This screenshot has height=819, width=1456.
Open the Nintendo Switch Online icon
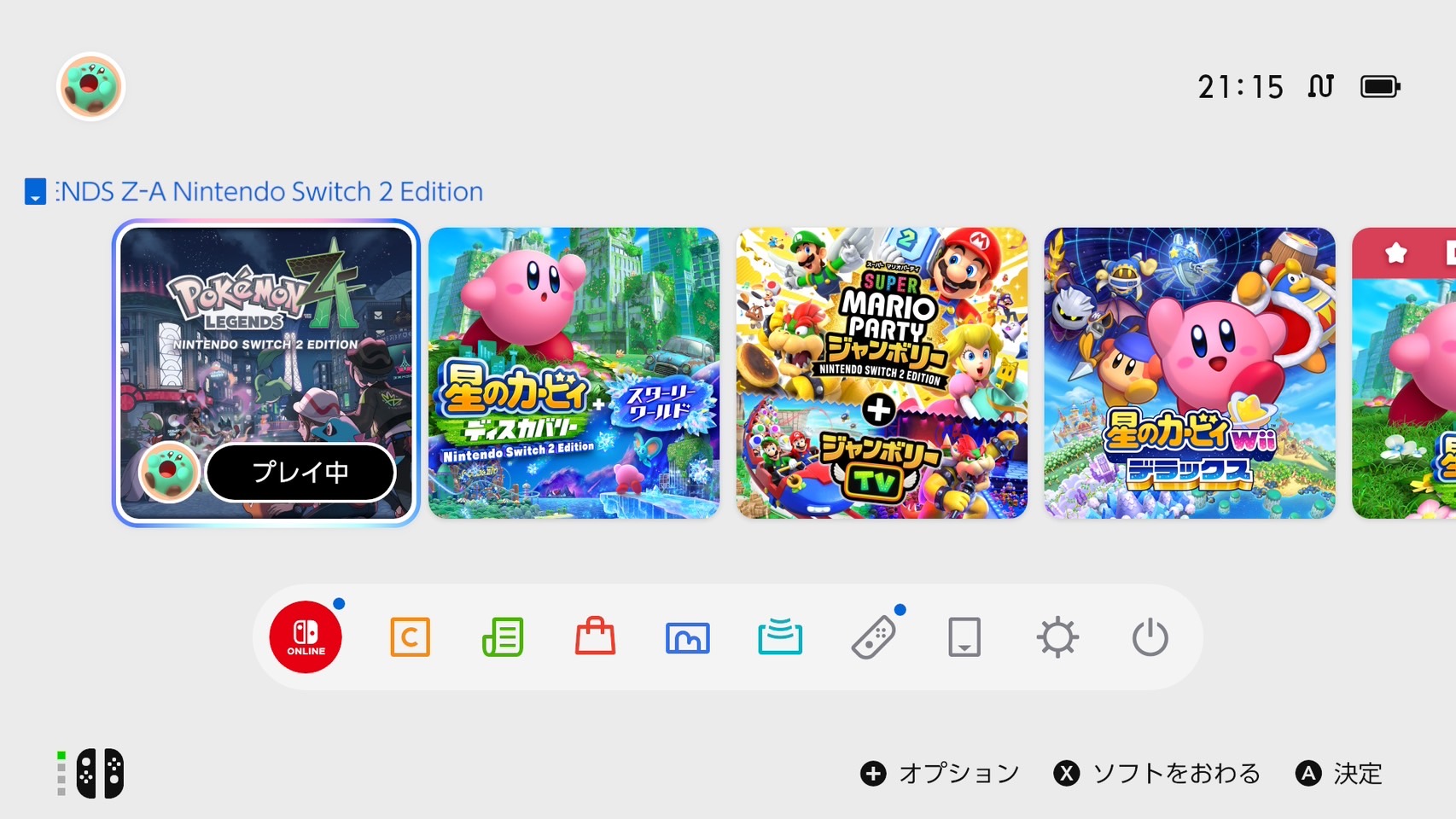point(306,637)
